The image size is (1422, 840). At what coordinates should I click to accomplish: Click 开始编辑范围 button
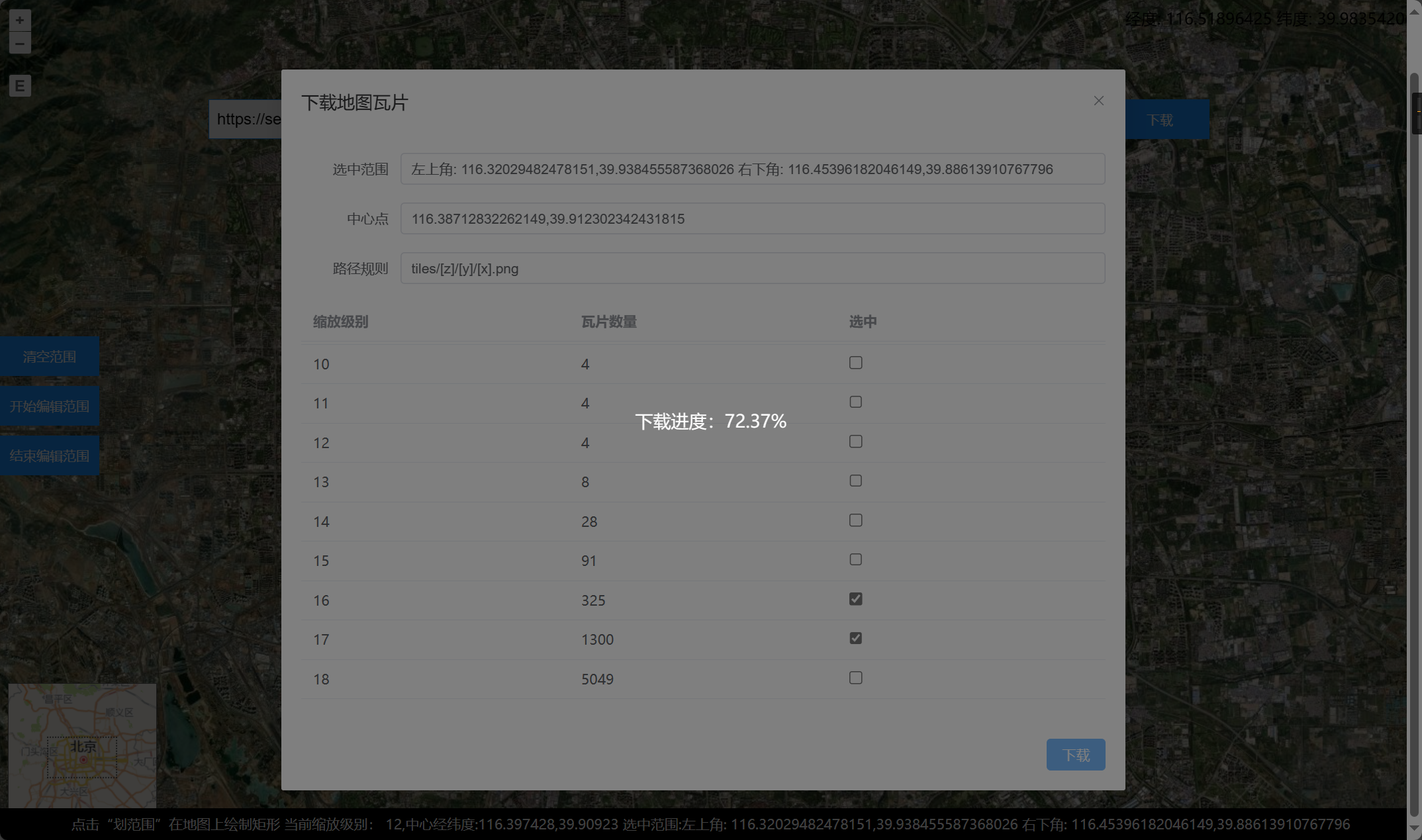click(x=50, y=406)
